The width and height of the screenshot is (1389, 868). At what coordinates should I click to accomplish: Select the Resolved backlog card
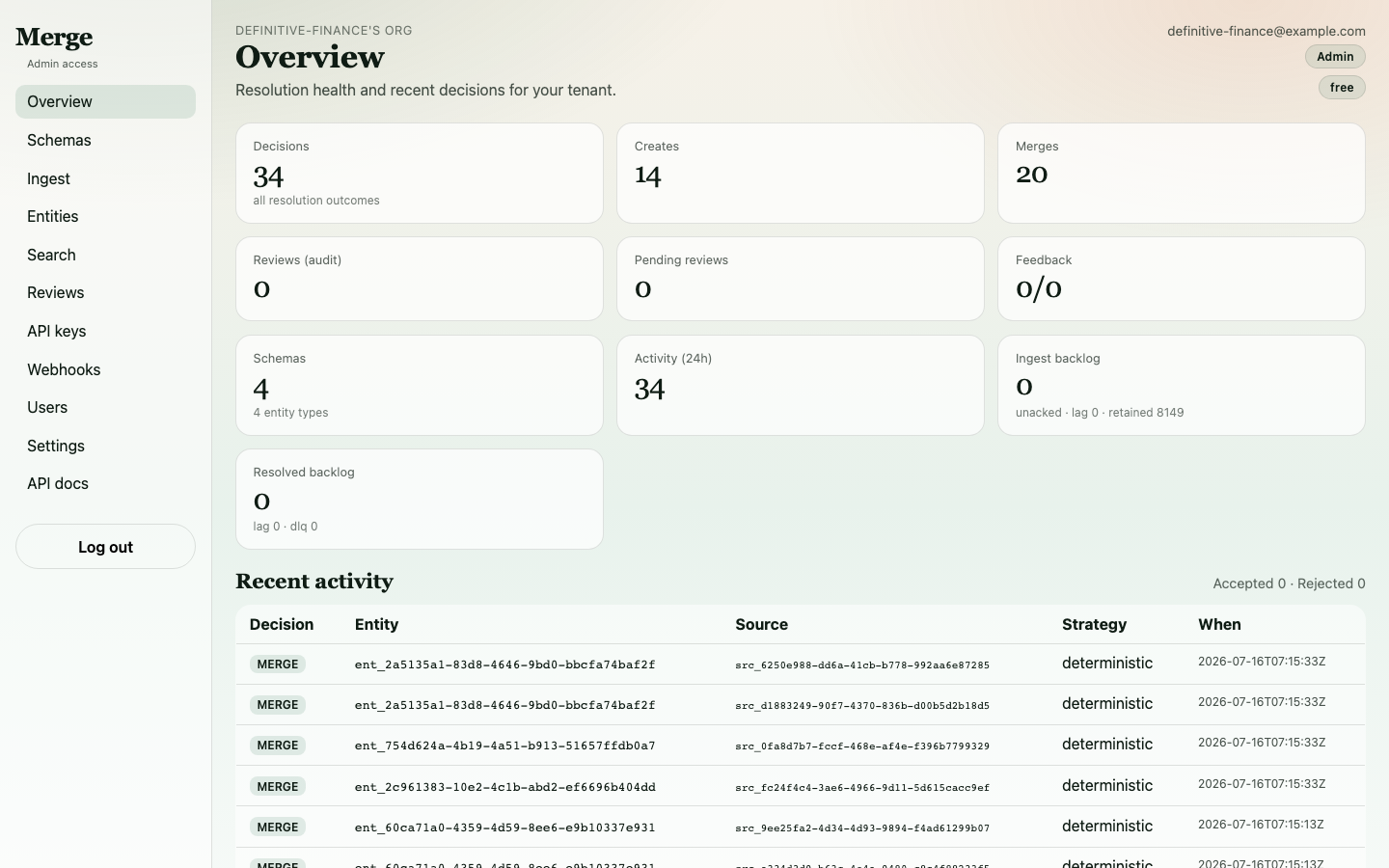tap(420, 499)
